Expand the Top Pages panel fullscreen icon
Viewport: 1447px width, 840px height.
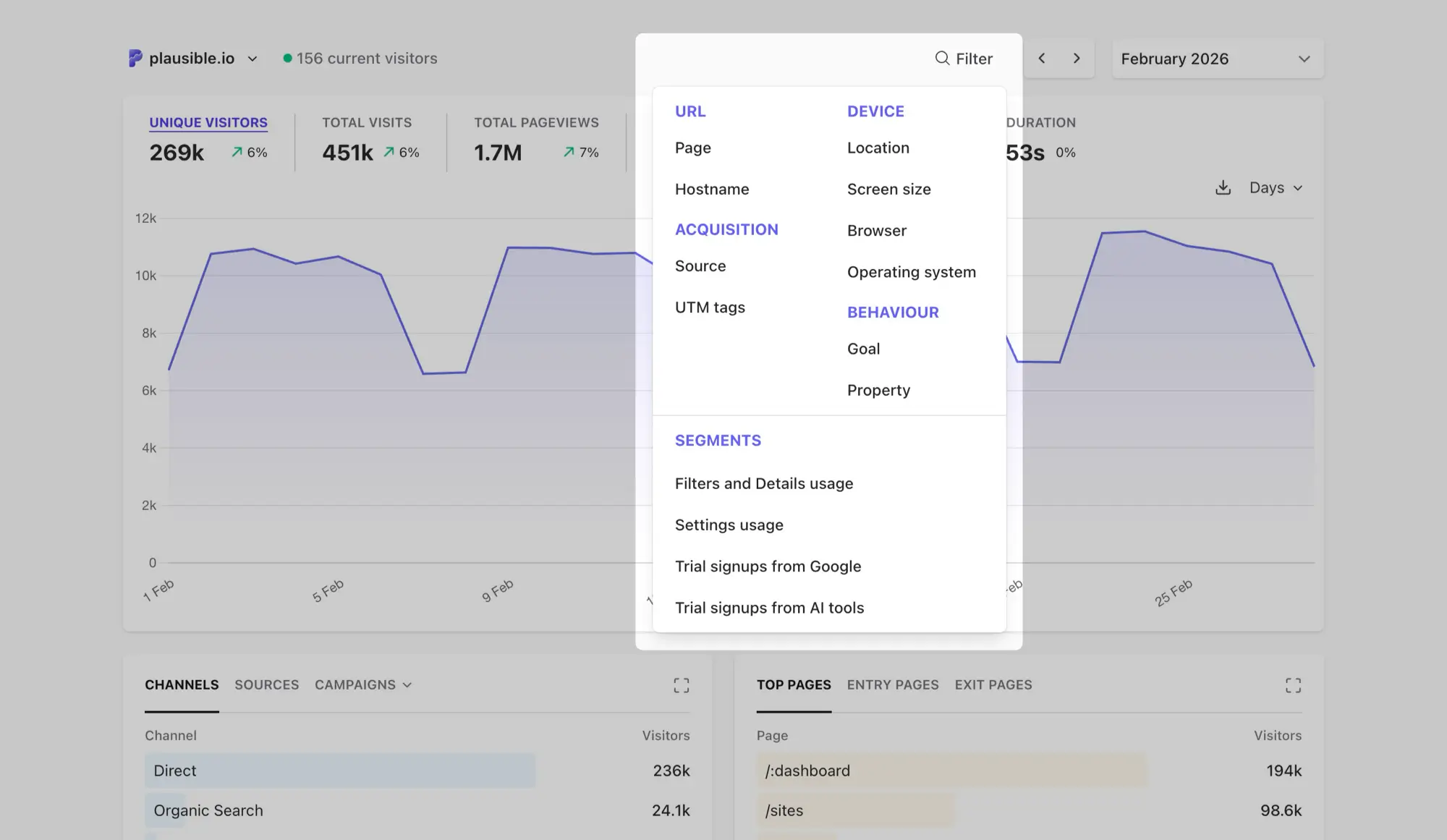click(1293, 685)
